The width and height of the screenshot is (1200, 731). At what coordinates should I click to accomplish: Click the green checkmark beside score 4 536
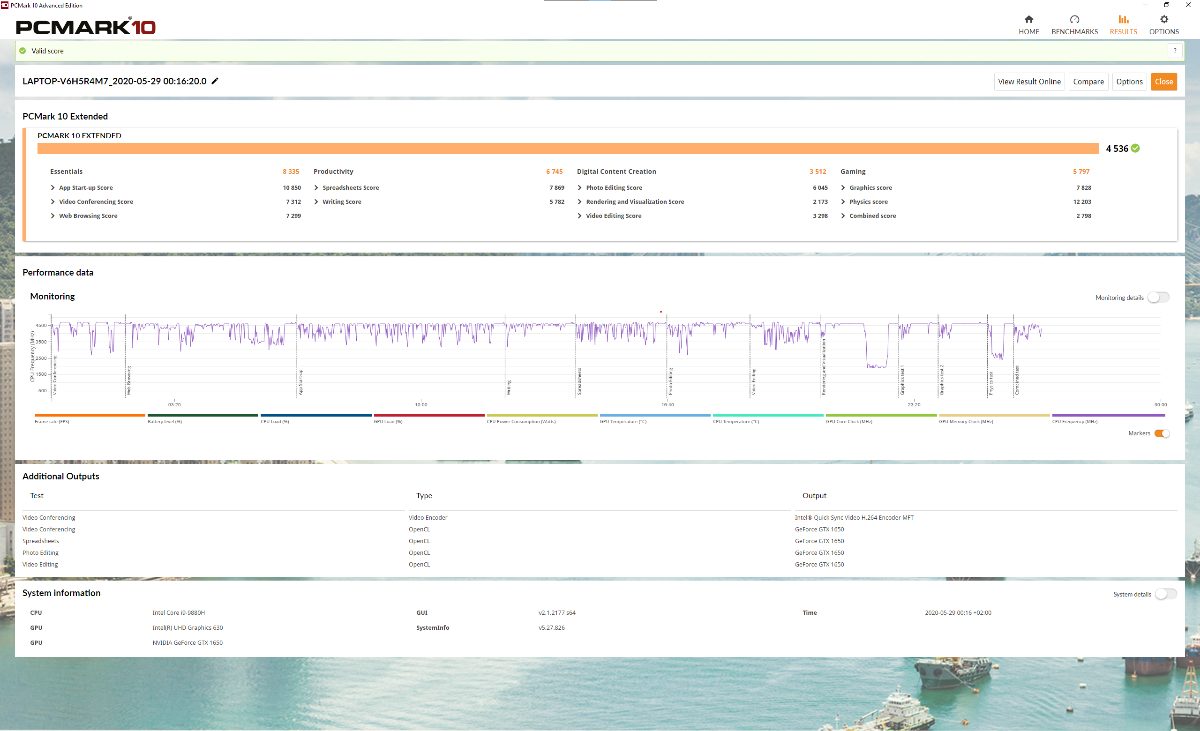click(x=1135, y=148)
